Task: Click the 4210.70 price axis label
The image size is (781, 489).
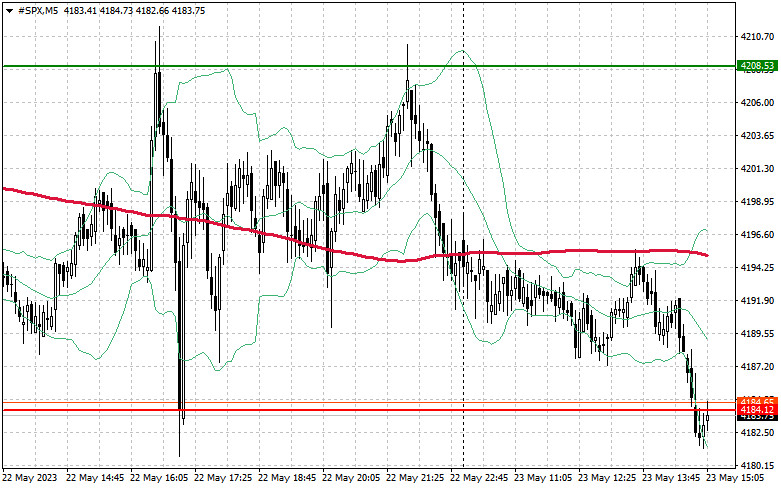Action: coord(757,37)
